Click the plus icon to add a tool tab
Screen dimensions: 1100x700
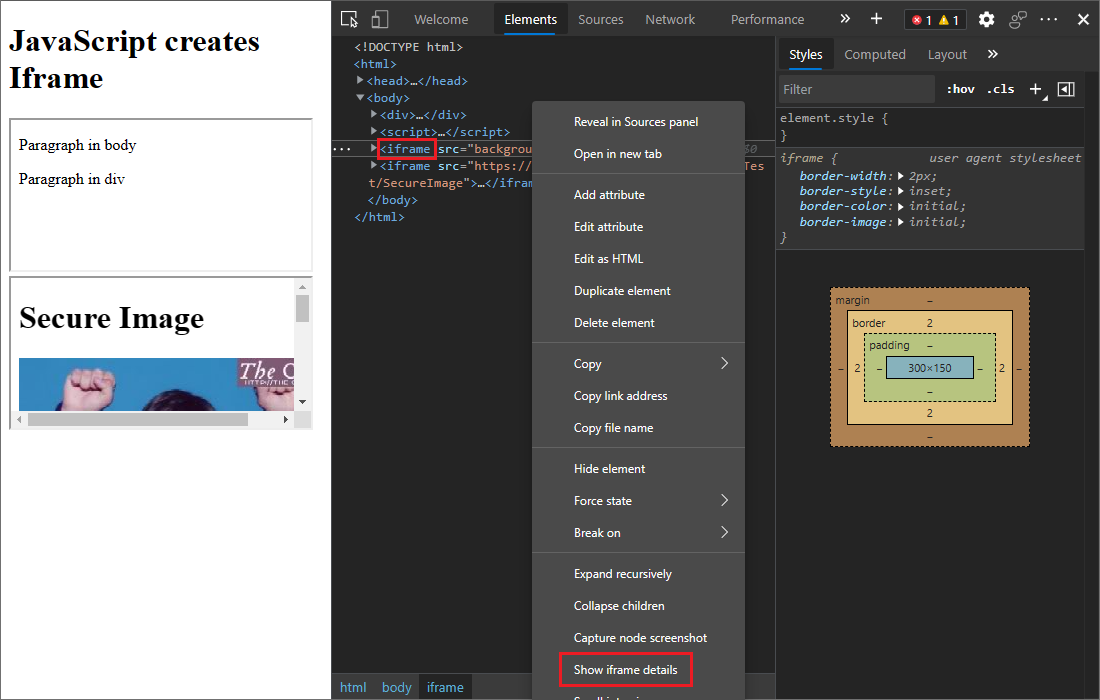pyautogui.click(x=876, y=19)
